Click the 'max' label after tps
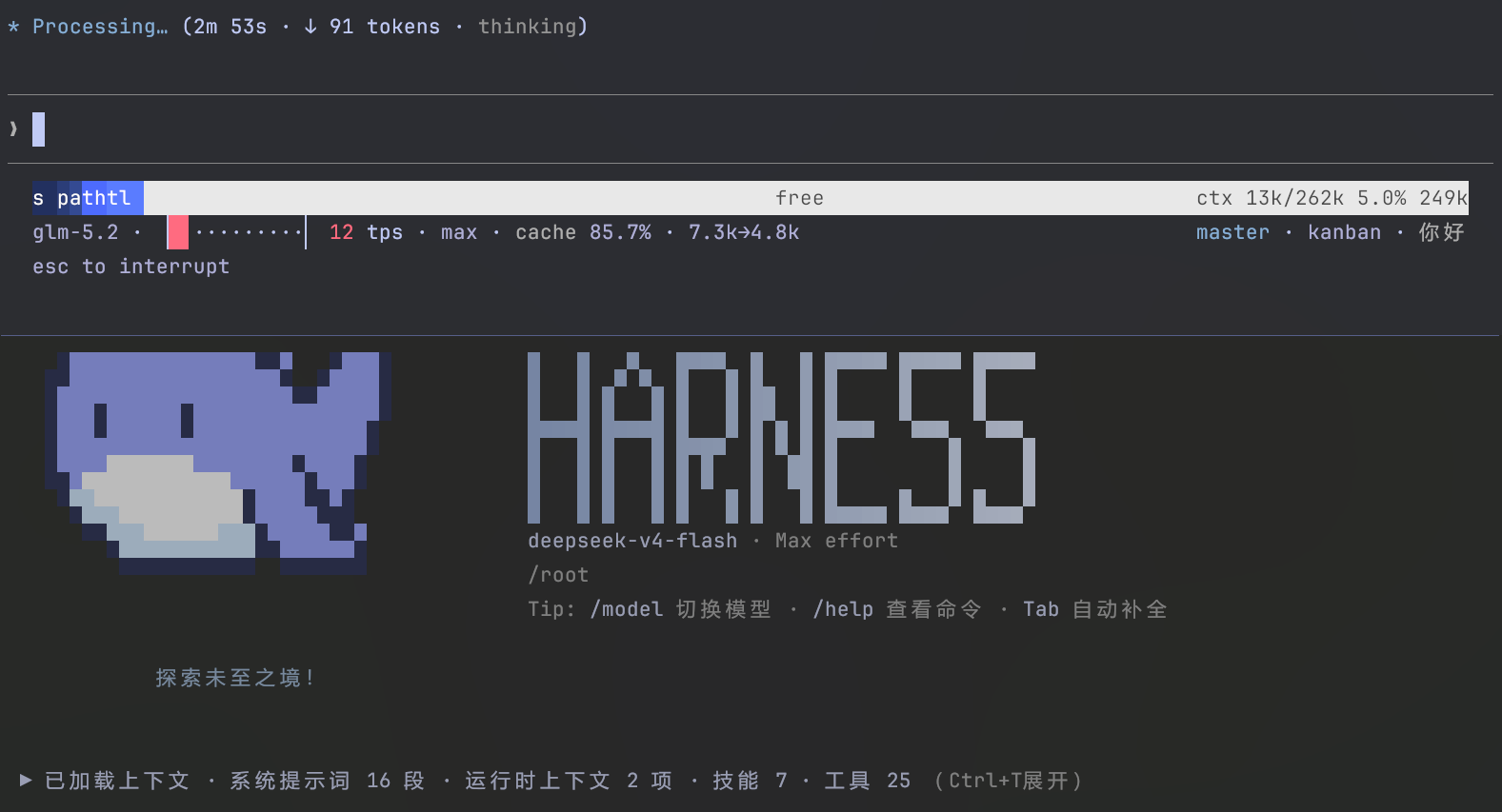Image resolution: width=1502 pixels, height=812 pixels. 459,232
